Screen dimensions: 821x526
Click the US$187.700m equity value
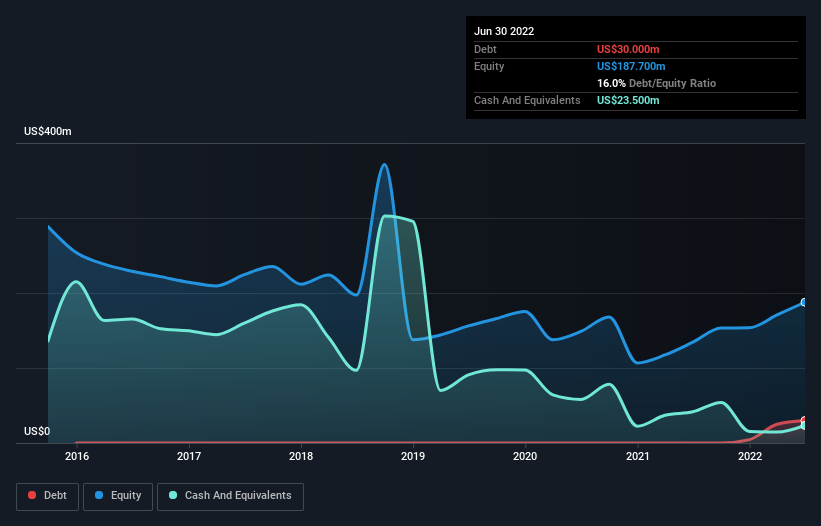point(631,66)
